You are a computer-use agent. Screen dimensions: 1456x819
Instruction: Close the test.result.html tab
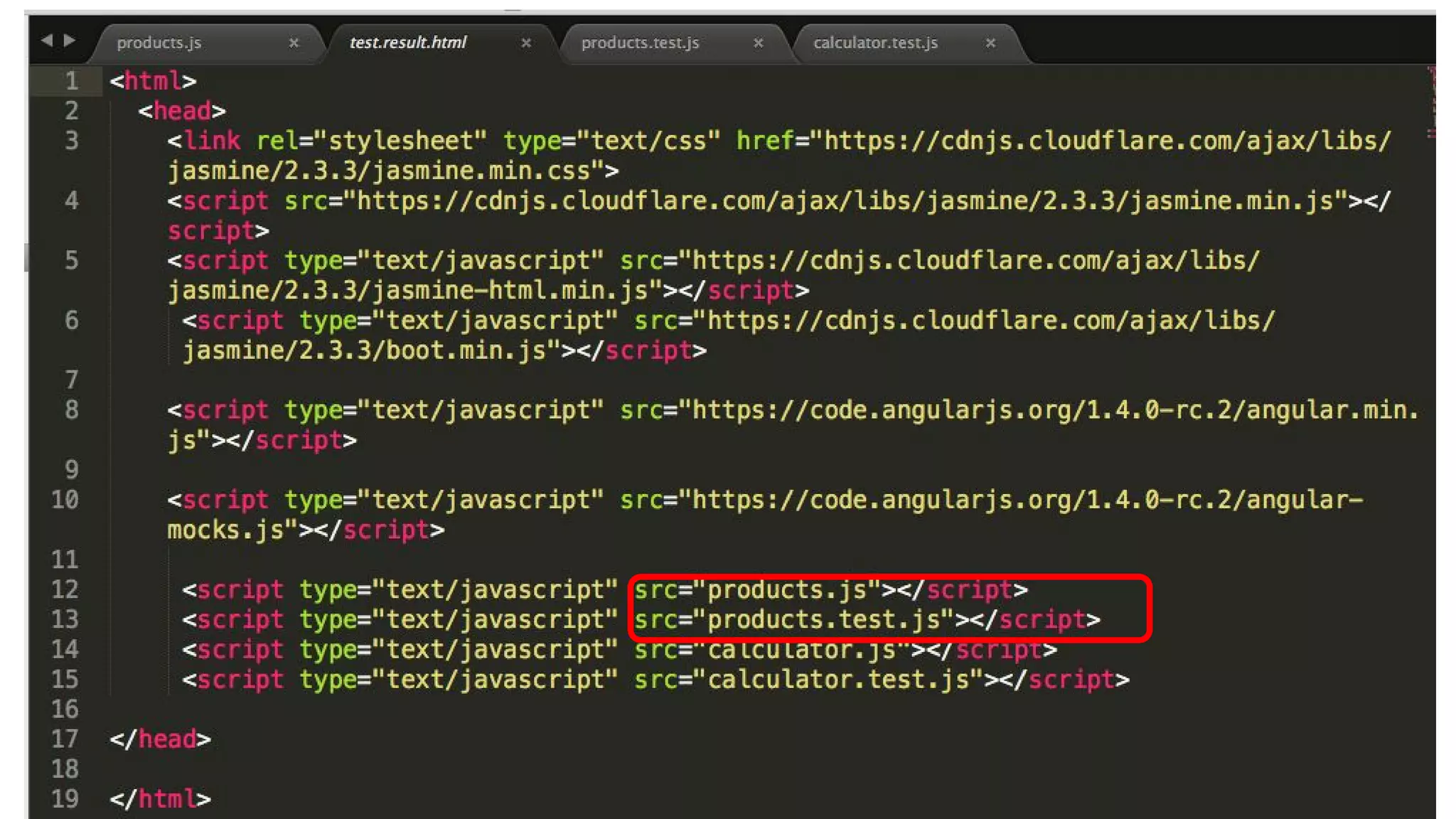[x=526, y=43]
